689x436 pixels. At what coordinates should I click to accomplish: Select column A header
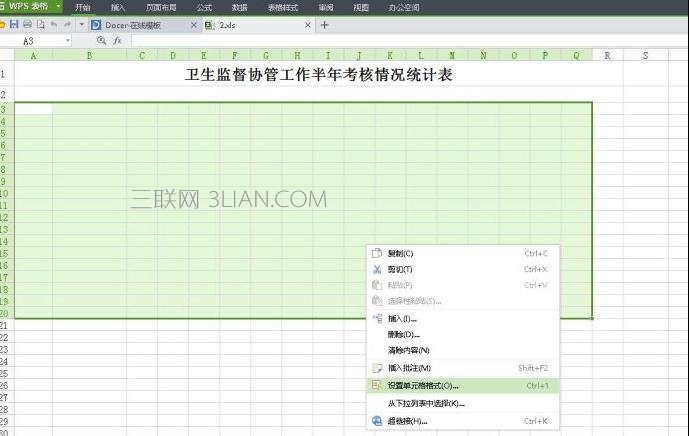(x=33, y=55)
